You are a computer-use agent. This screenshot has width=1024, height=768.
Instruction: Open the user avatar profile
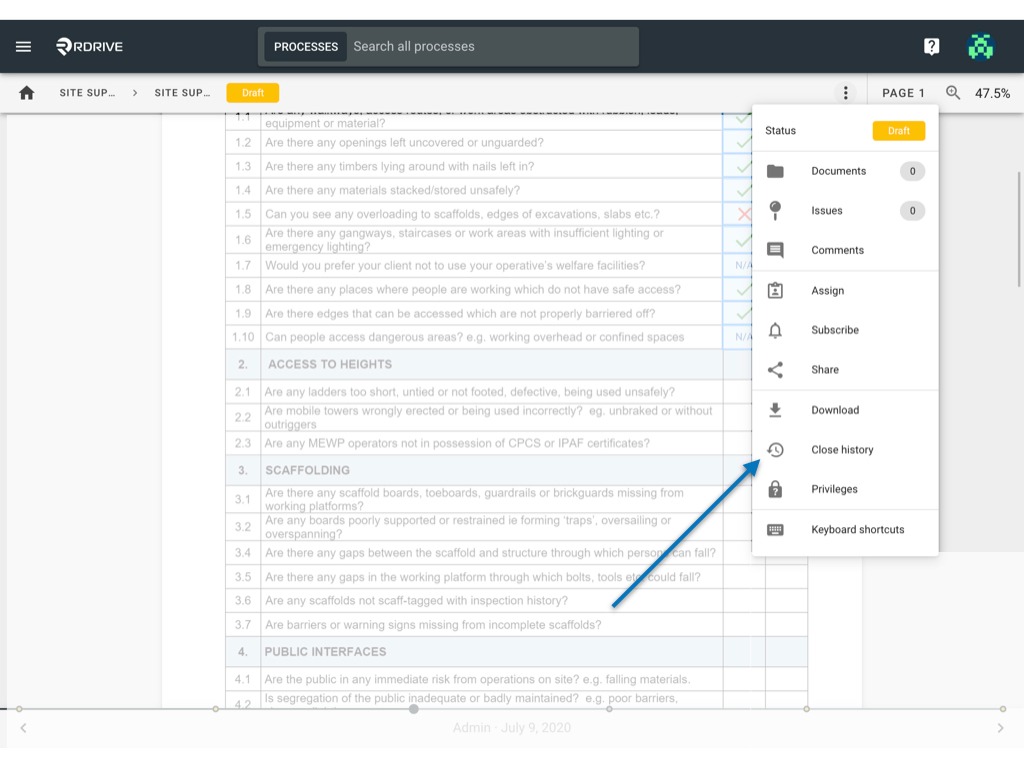click(x=980, y=46)
